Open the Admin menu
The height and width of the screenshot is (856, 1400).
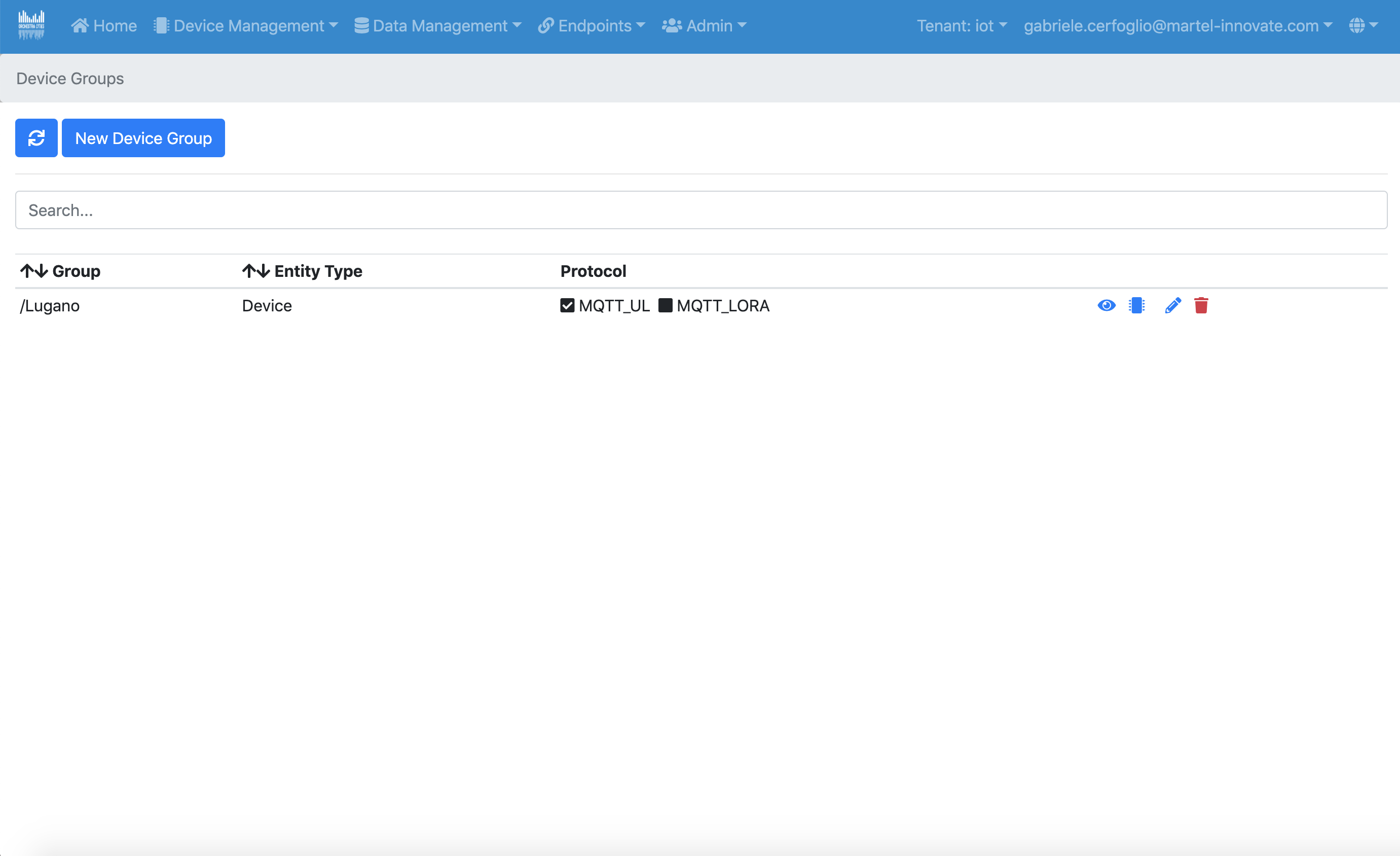pos(704,25)
